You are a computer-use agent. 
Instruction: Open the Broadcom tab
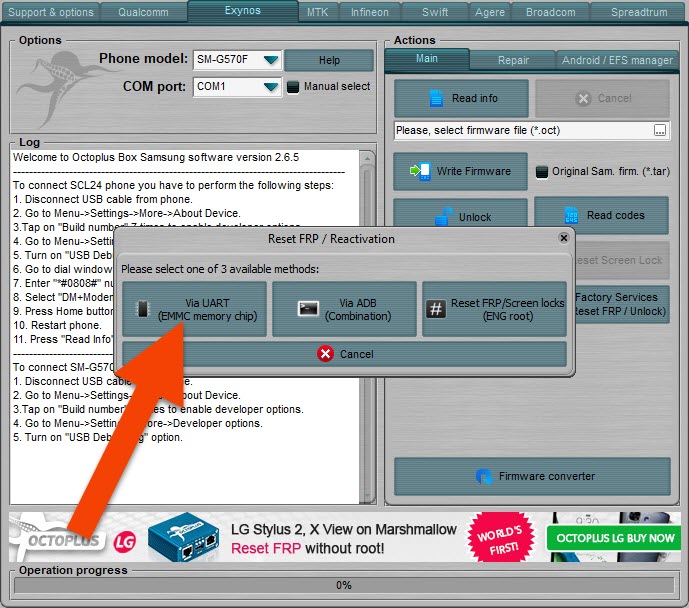551,12
